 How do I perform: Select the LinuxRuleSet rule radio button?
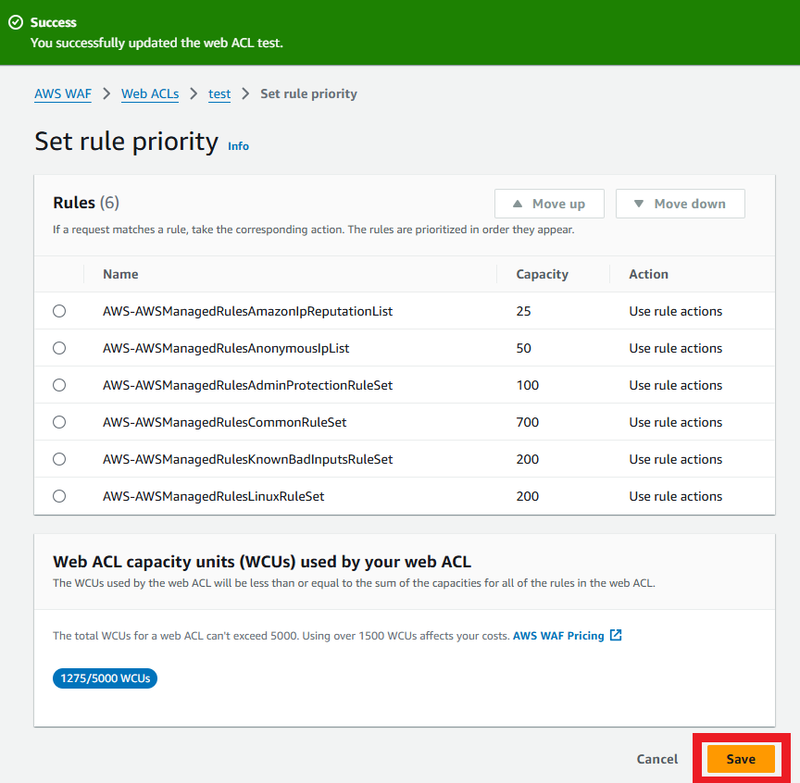[59, 496]
